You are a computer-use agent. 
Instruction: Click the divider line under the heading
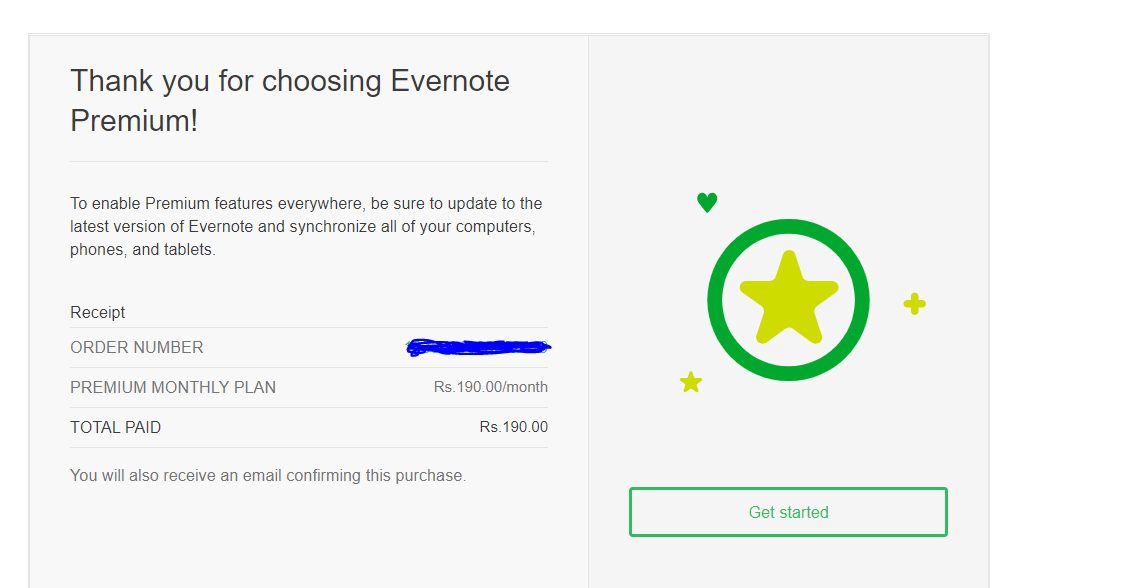tap(309, 161)
